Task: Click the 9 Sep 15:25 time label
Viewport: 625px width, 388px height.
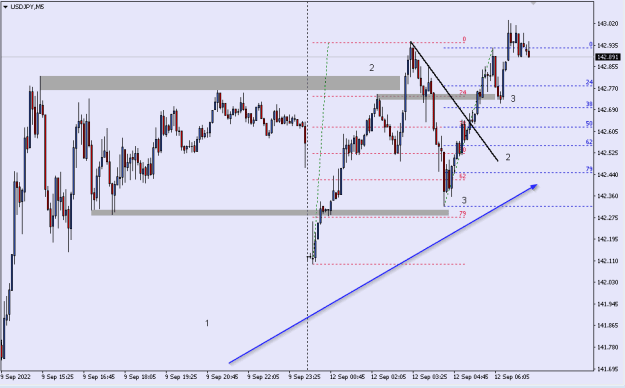Action: [x=57, y=376]
